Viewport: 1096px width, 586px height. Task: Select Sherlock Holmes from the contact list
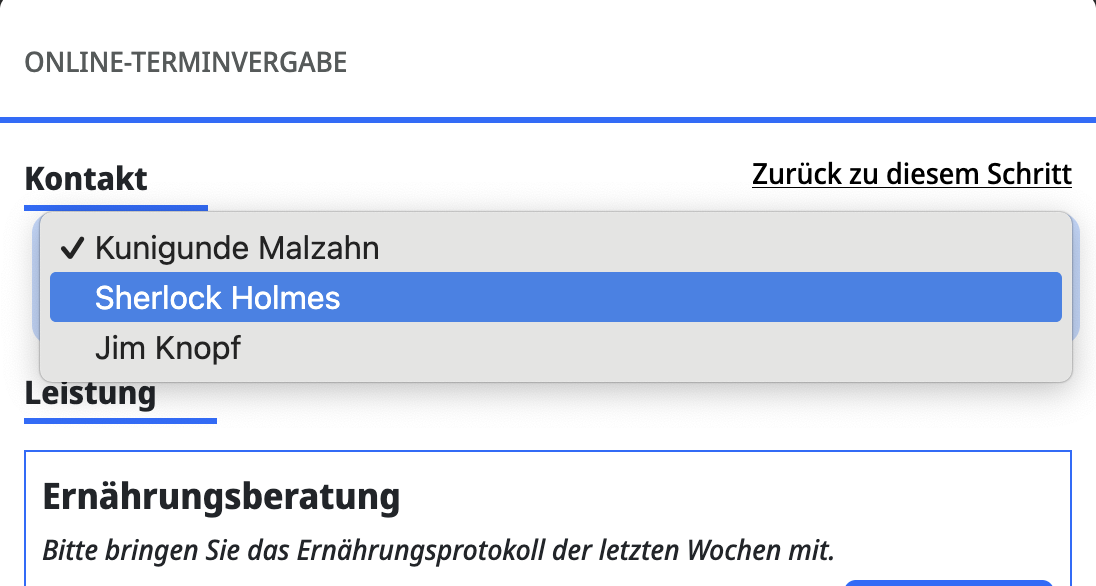point(218,297)
